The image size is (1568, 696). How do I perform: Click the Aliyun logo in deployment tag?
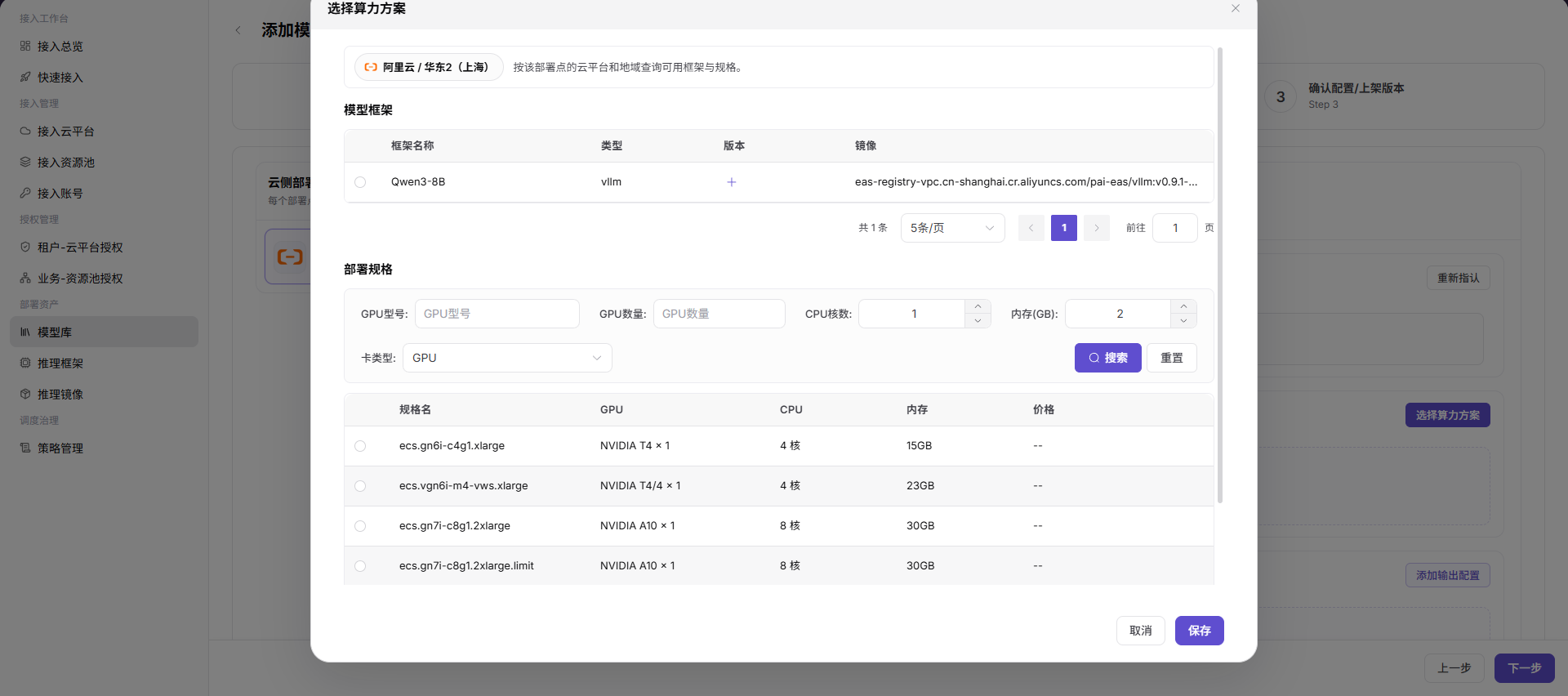(x=371, y=67)
